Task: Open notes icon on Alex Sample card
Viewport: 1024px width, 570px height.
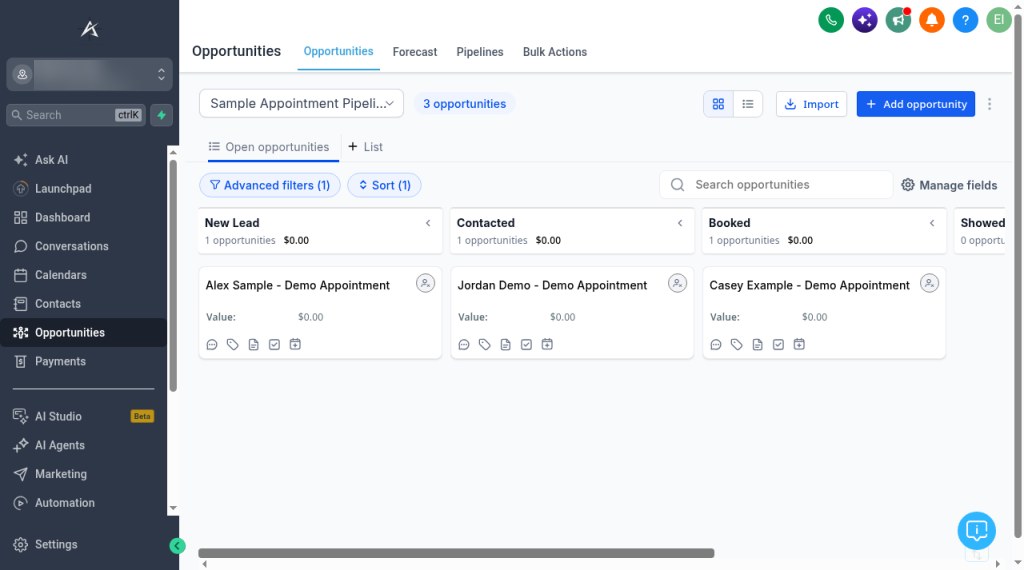Action: [x=253, y=344]
